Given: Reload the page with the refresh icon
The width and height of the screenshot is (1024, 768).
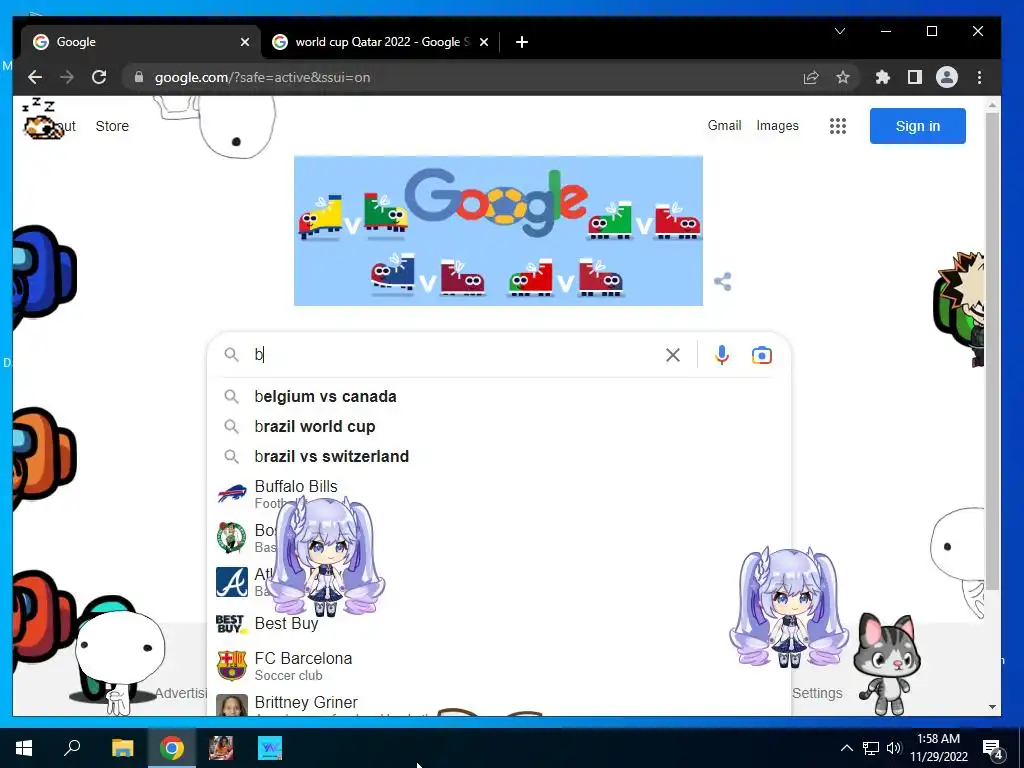Looking at the screenshot, I should (99, 77).
